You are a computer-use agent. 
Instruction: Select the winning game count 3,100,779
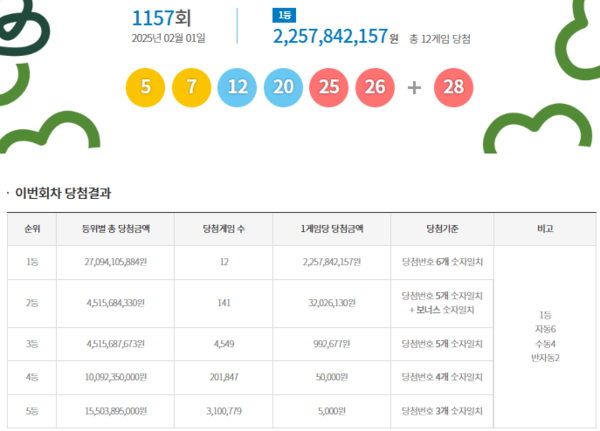[224, 411]
